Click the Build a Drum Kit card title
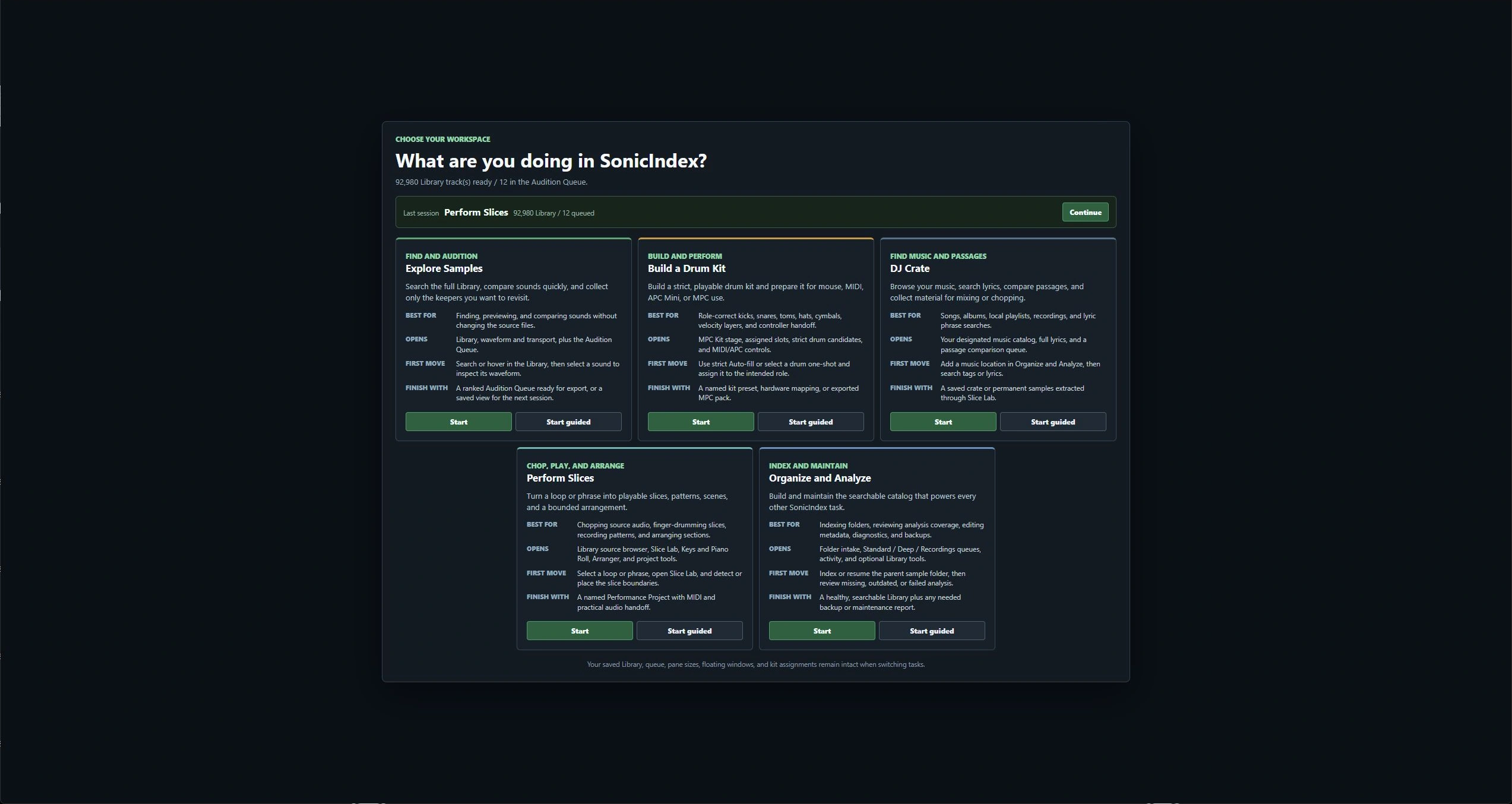 pos(687,268)
